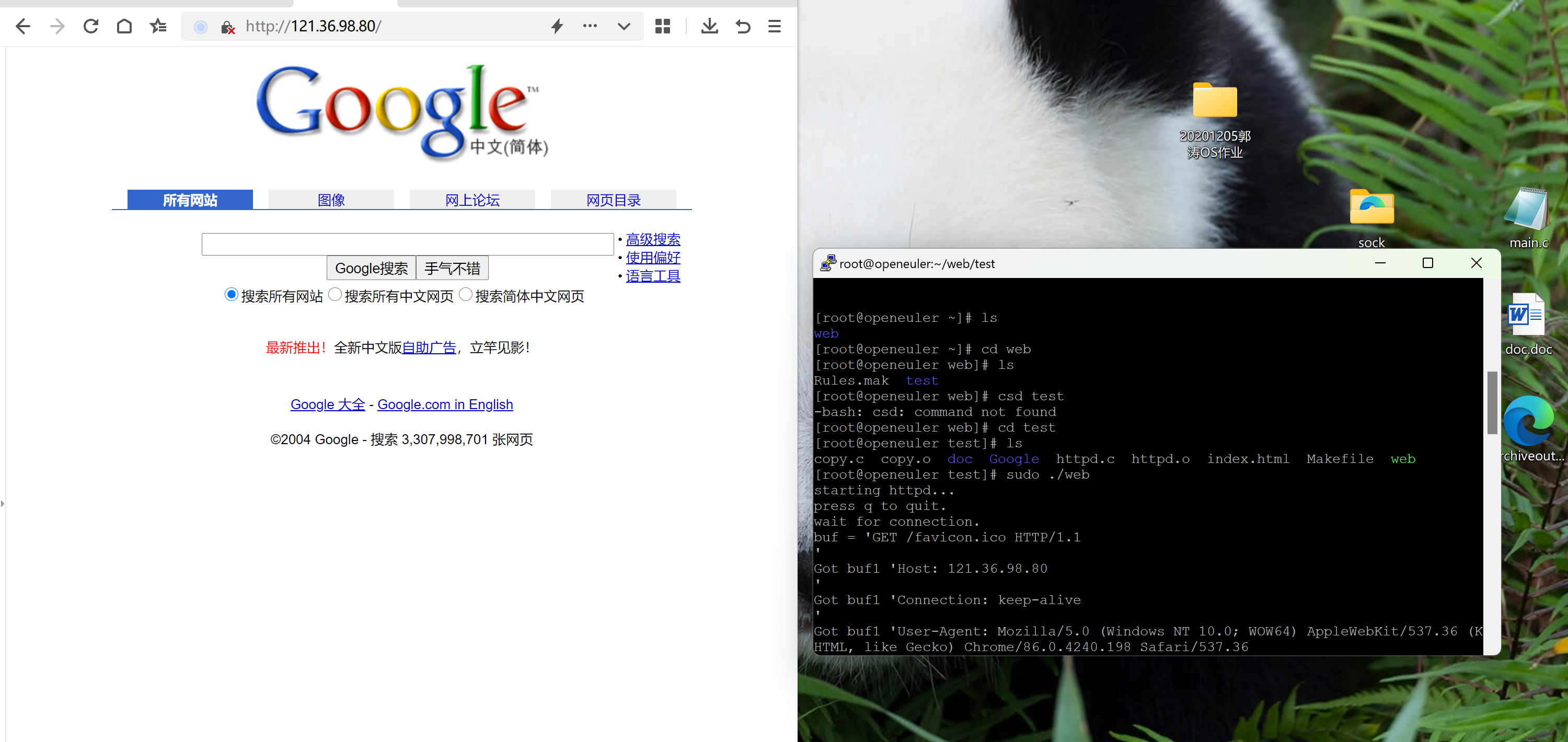Open browser downloads icon
The height and width of the screenshot is (742, 1568).
(x=709, y=26)
